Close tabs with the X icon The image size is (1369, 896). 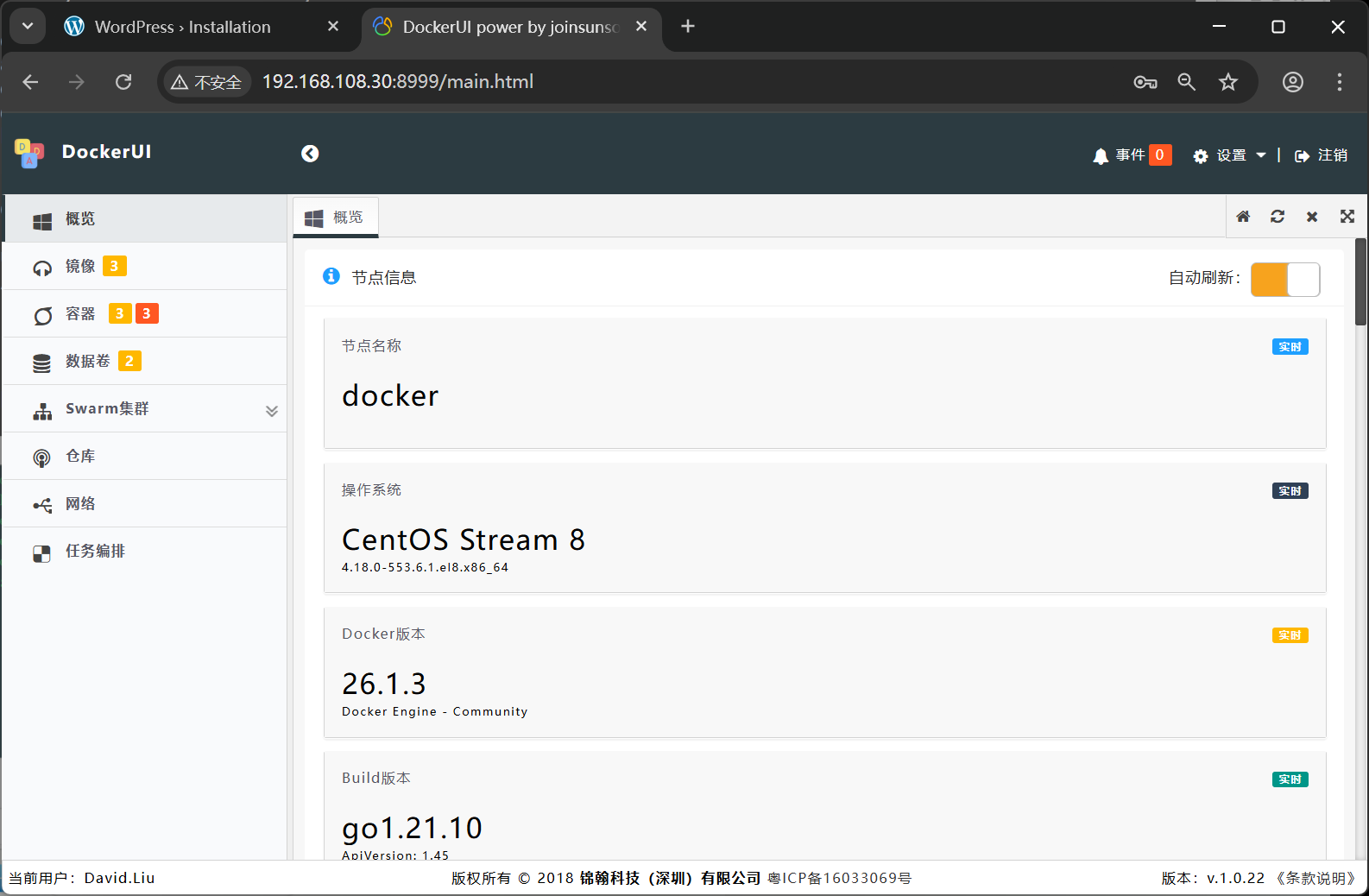pyautogui.click(x=1312, y=217)
